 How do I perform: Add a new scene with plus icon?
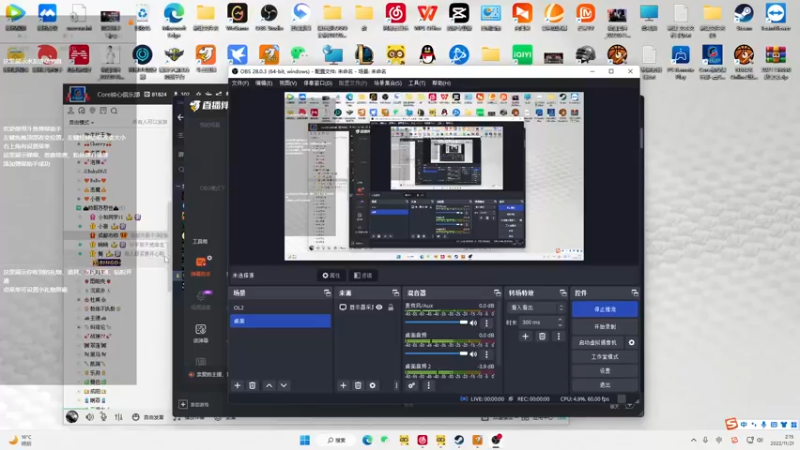click(x=237, y=385)
